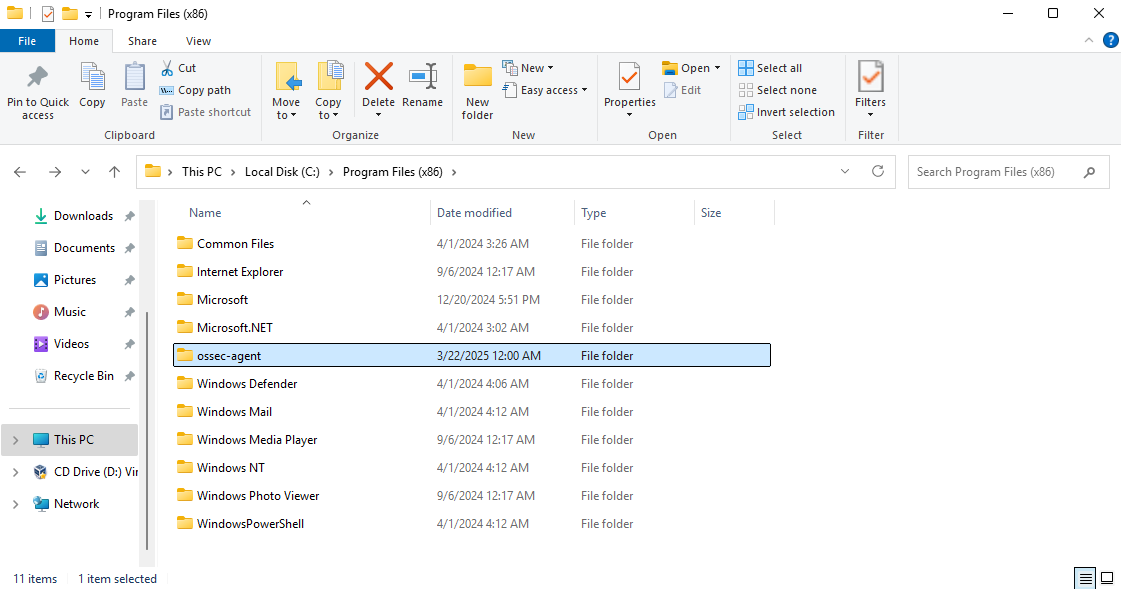Click the Copy icon in Clipboard group

tap(92, 78)
